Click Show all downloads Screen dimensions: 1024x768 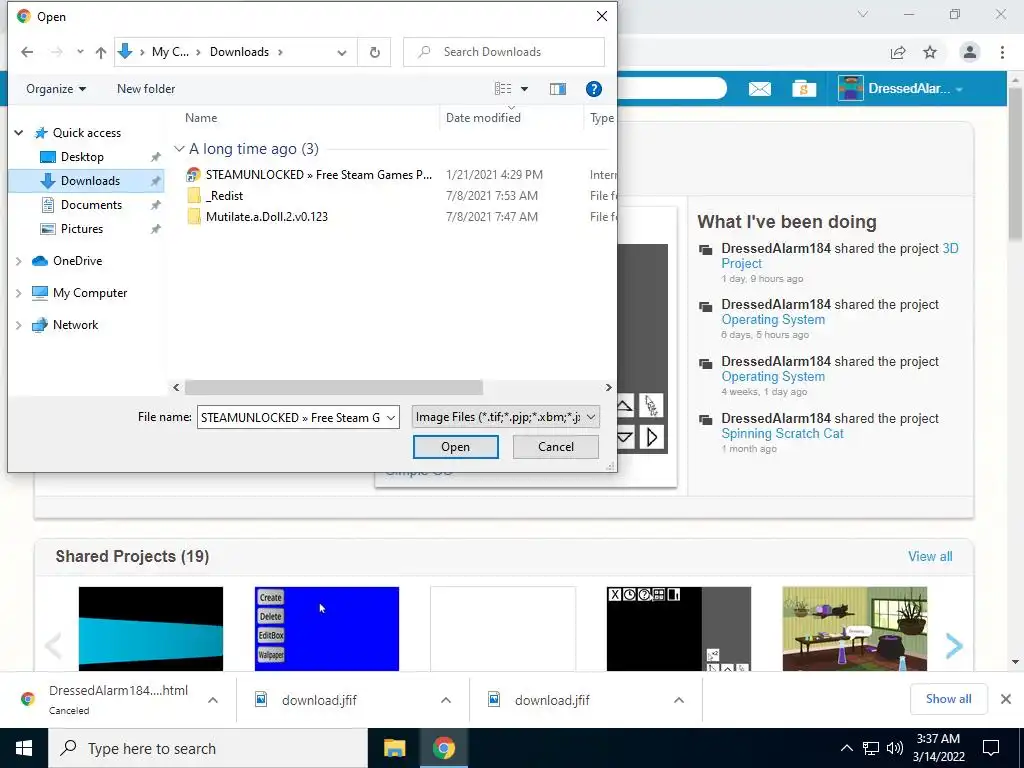click(x=948, y=699)
